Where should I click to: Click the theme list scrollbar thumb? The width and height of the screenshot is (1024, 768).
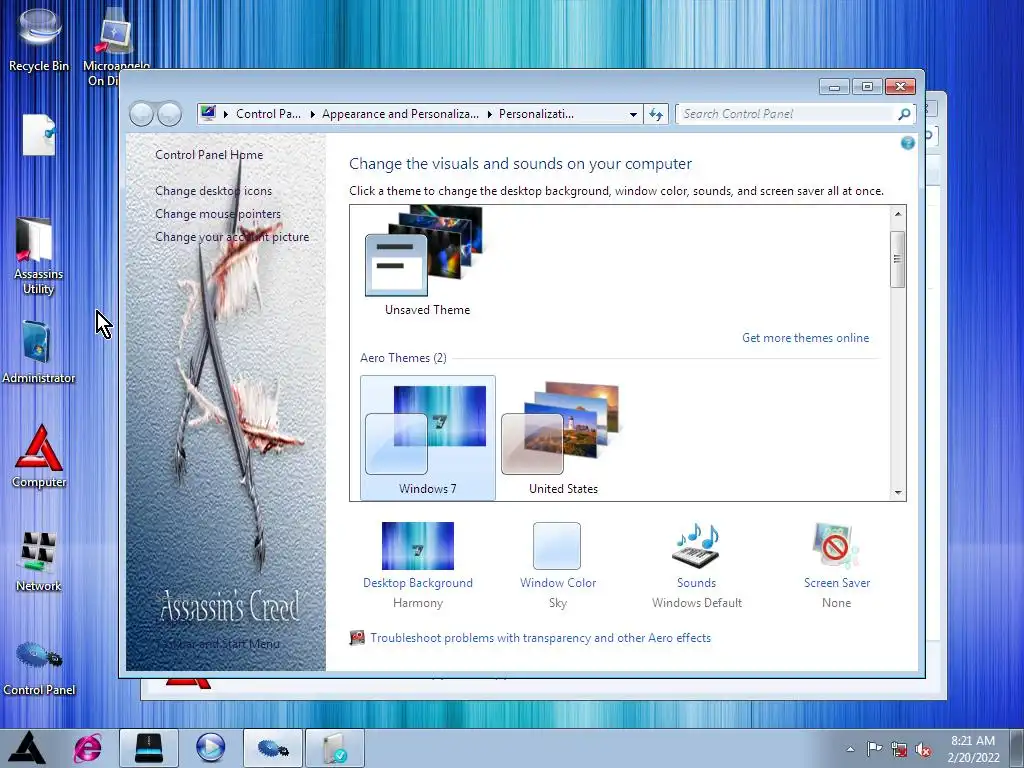pos(897,259)
